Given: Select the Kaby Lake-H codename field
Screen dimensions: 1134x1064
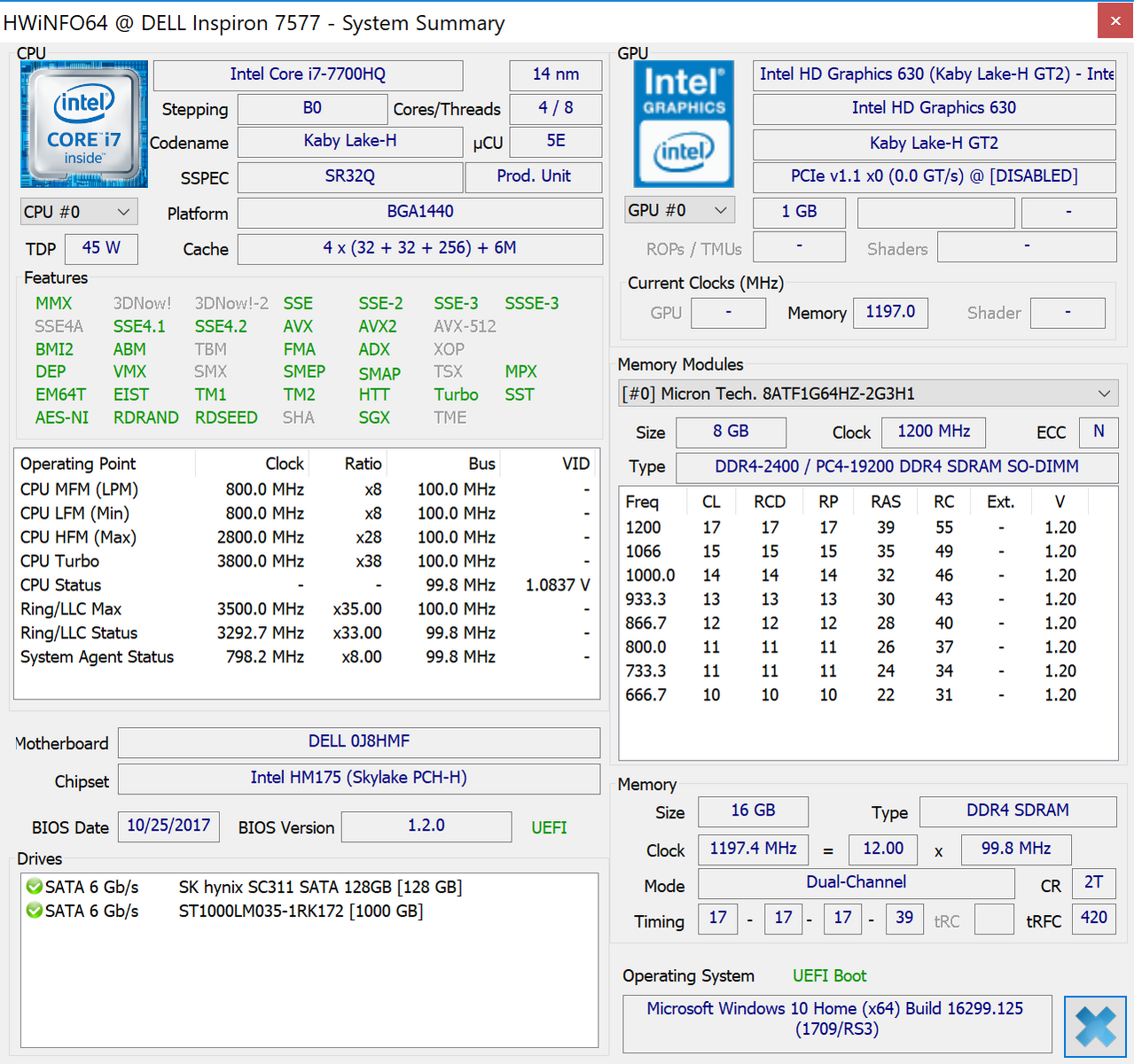Looking at the screenshot, I should [350, 141].
